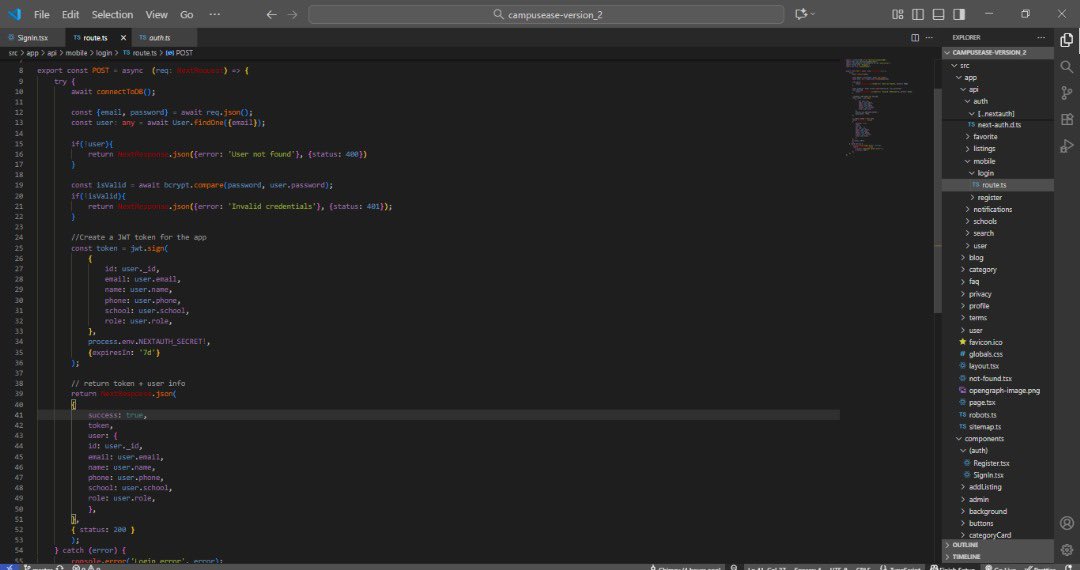Open Register.tsx in Explorer

click(x=998, y=463)
